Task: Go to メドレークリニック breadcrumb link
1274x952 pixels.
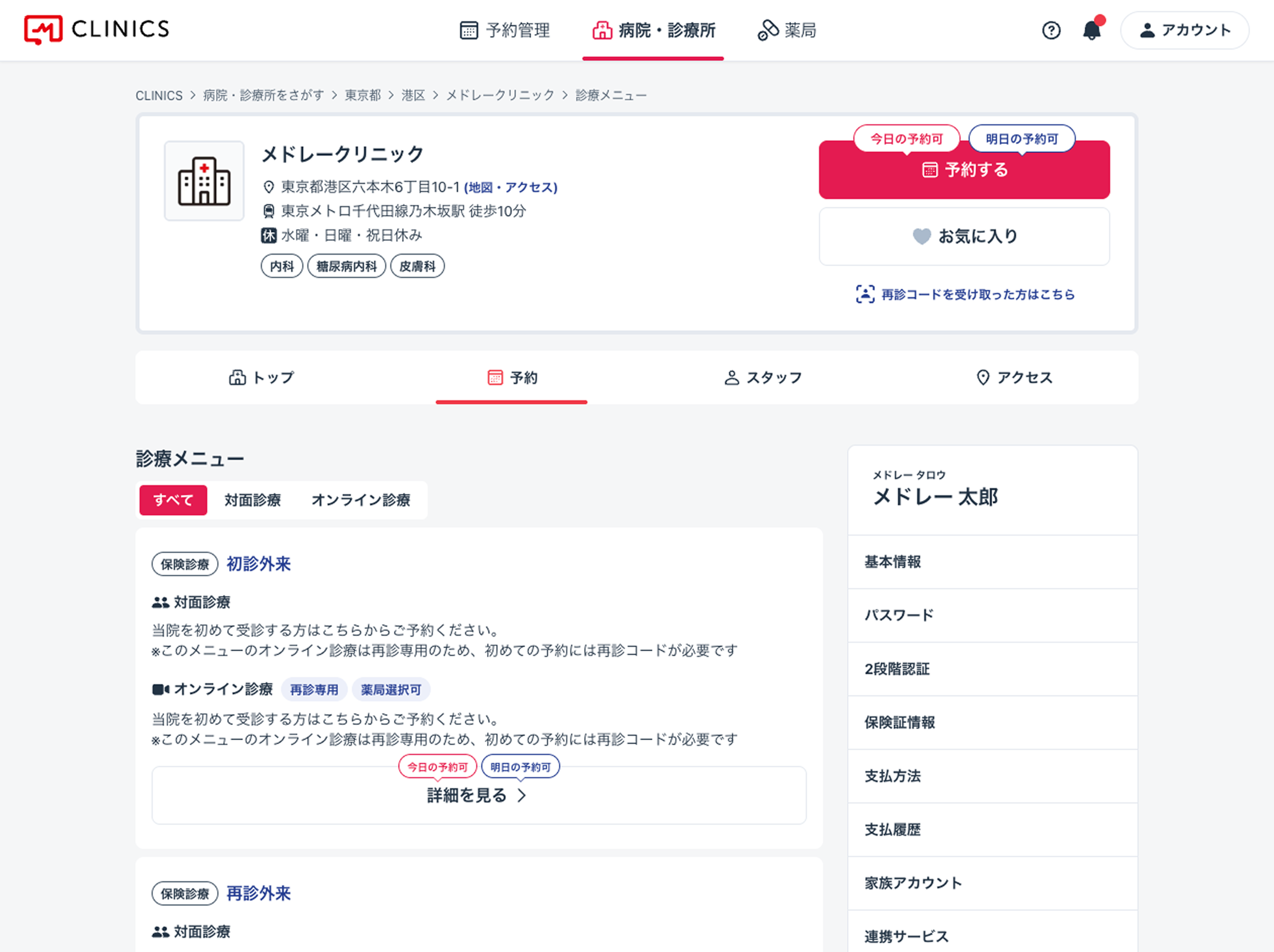Action: tap(500, 96)
